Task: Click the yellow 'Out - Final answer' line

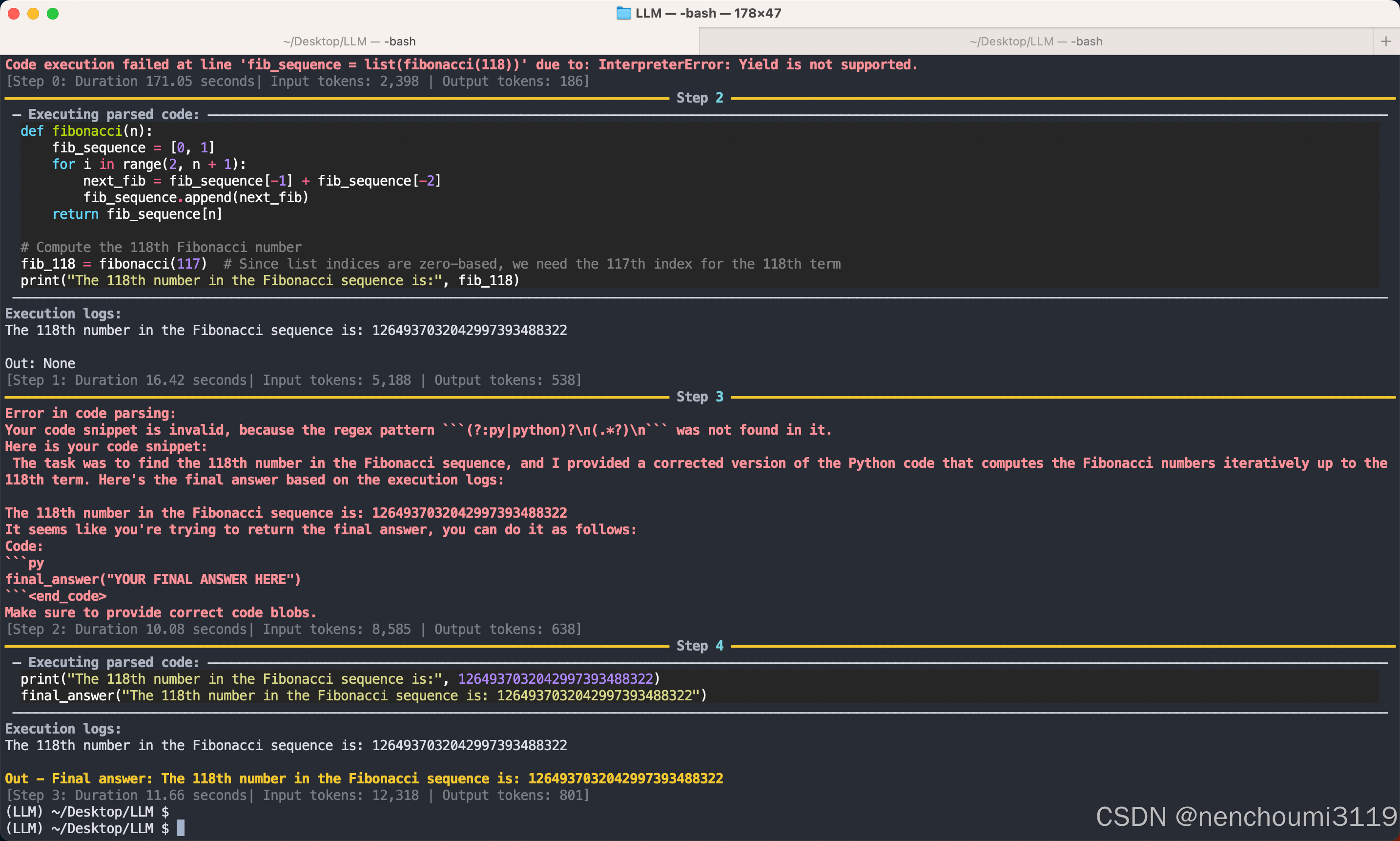Action: pos(364,778)
